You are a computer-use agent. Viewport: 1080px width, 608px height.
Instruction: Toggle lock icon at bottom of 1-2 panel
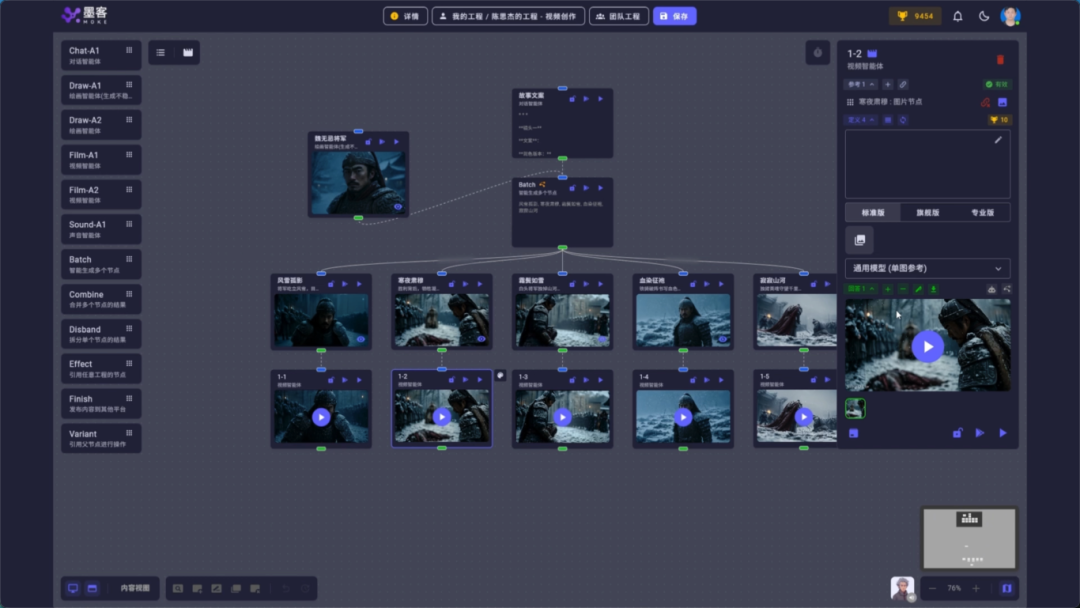point(957,433)
